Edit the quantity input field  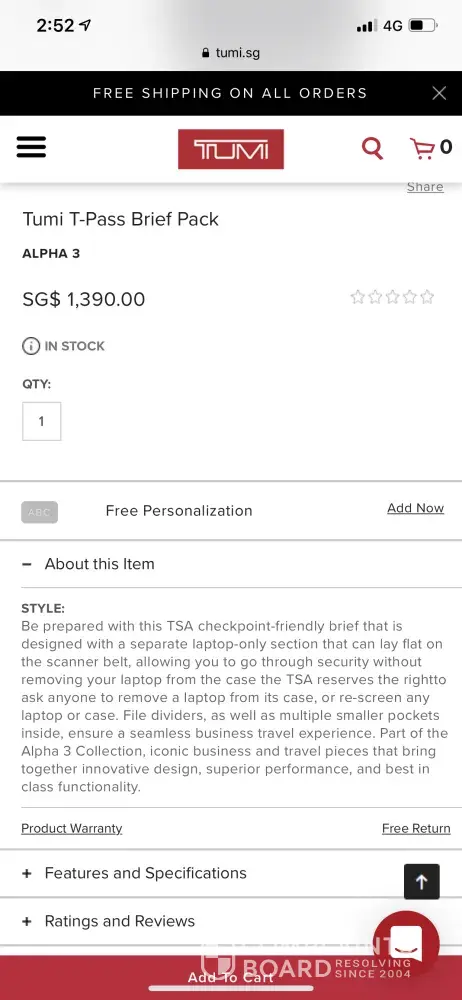point(41,421)
